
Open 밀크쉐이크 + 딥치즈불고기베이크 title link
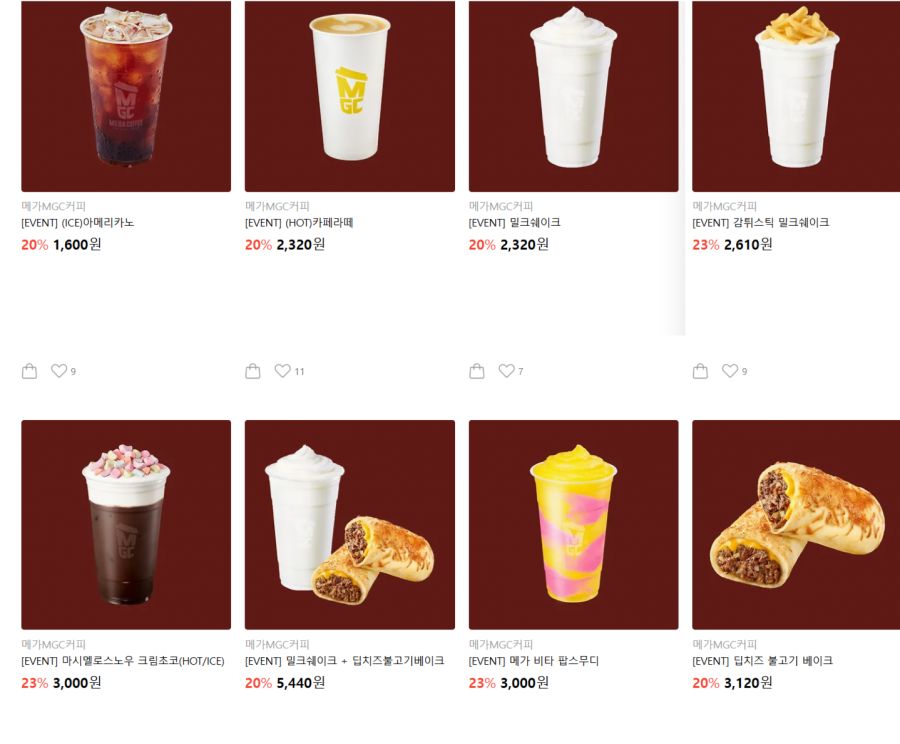(x=344, y=661)
